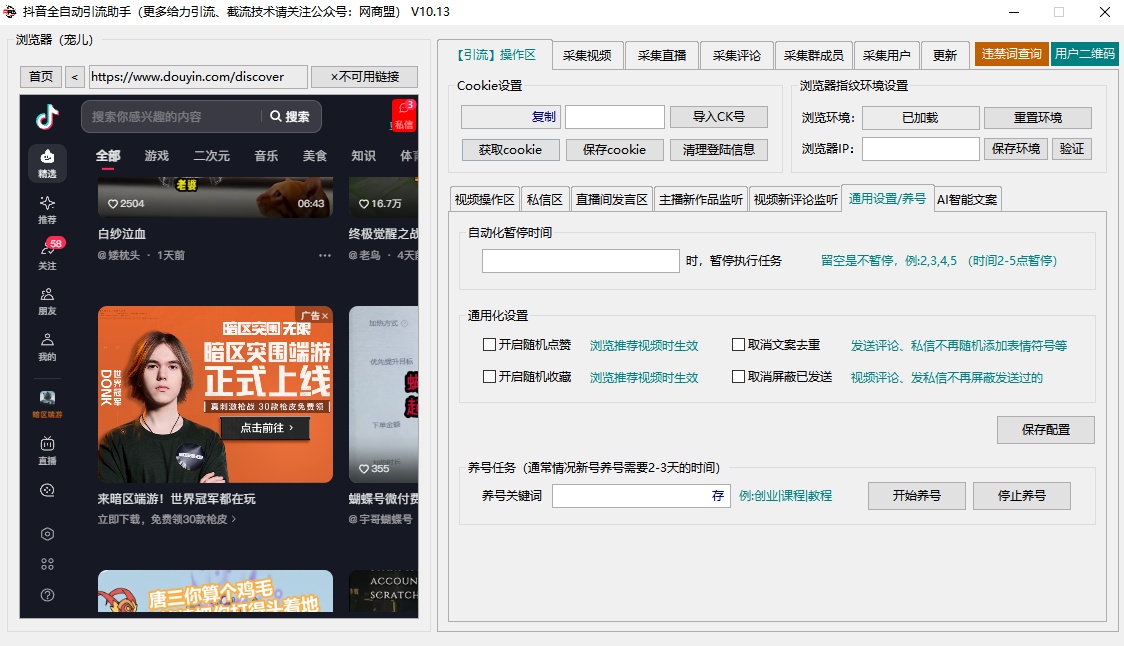Click the 保存配置 button
Image resolution: width=1124 pixels, height=646 pixels.
pyautogui.click(x=1046, y=429)
